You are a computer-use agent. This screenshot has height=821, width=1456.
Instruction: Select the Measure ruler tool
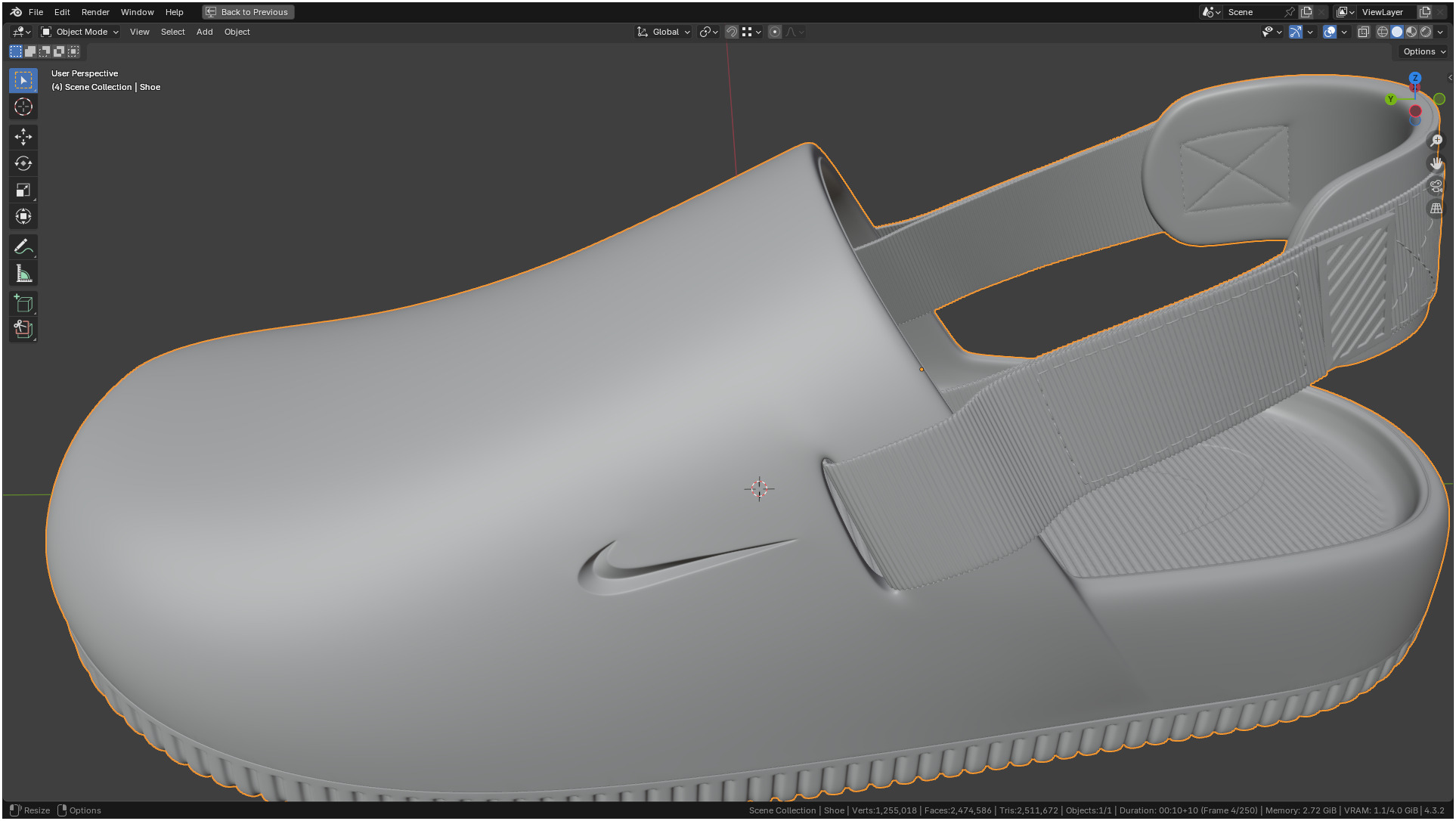23,273
